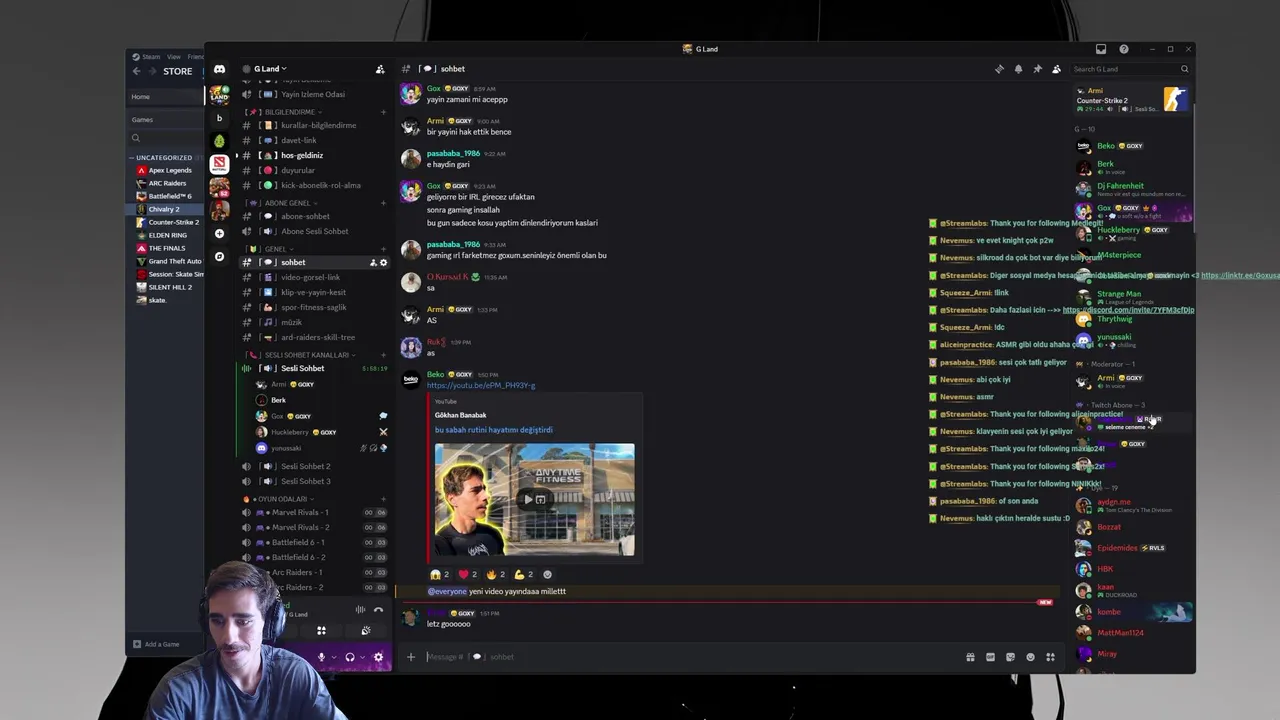Click Add a Game in Steam
The image size is (1280, 720).
[x=157, y=644]
